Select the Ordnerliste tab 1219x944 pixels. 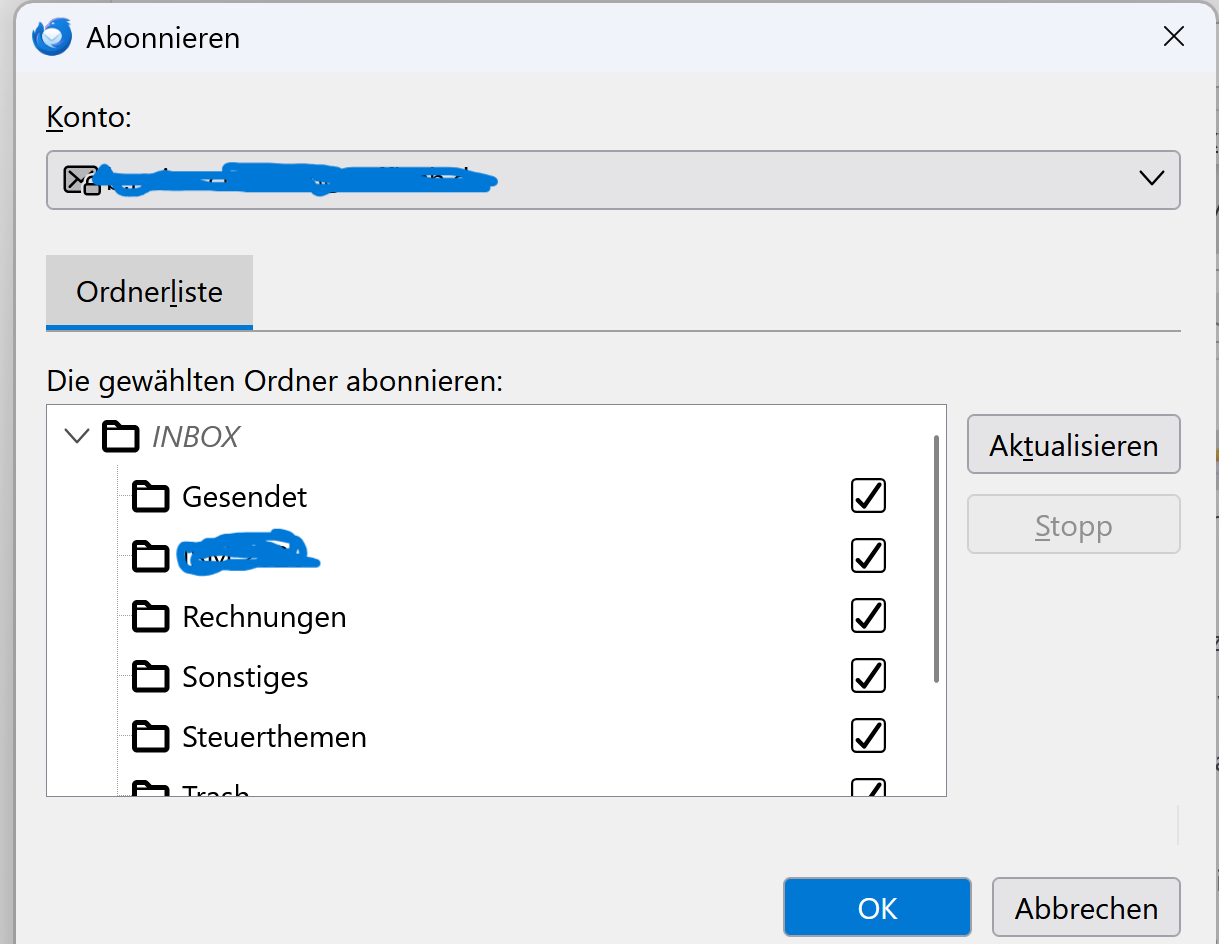point(149,293)
